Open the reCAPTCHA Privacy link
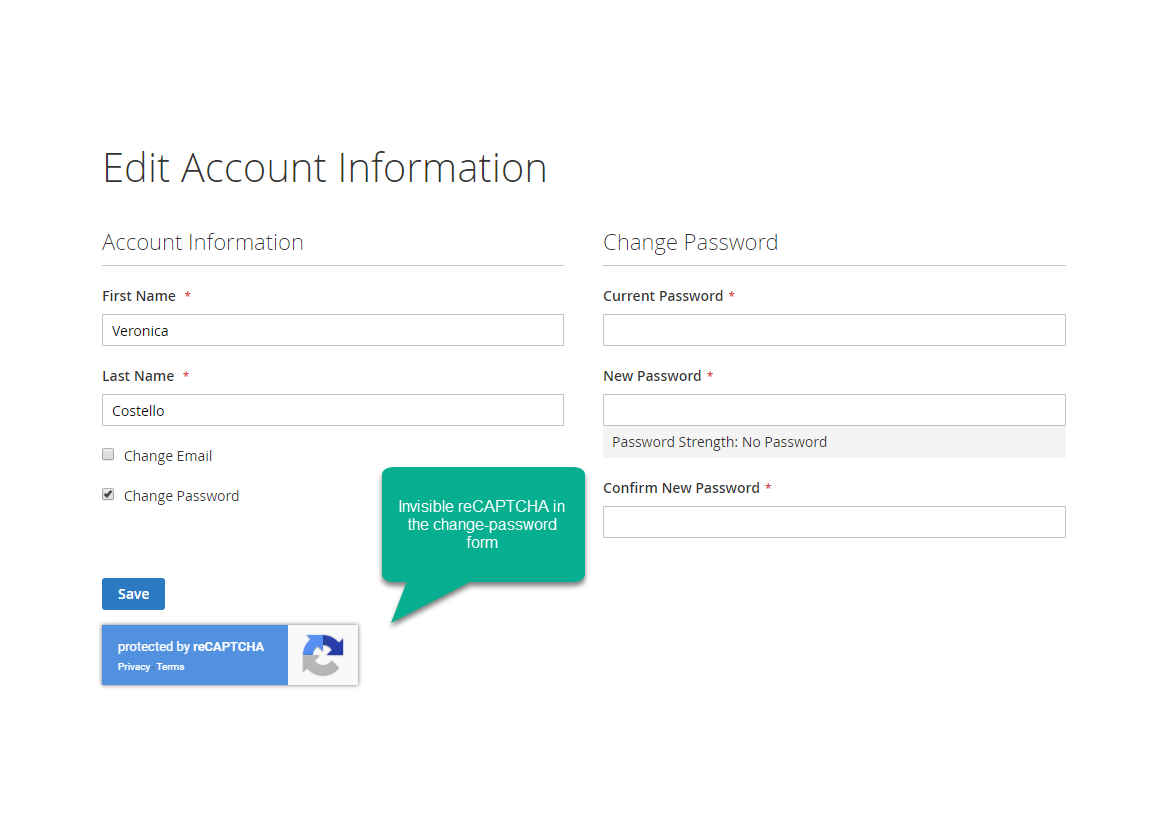This screenshot has height=830, width=1170. (x=134, y=667)
